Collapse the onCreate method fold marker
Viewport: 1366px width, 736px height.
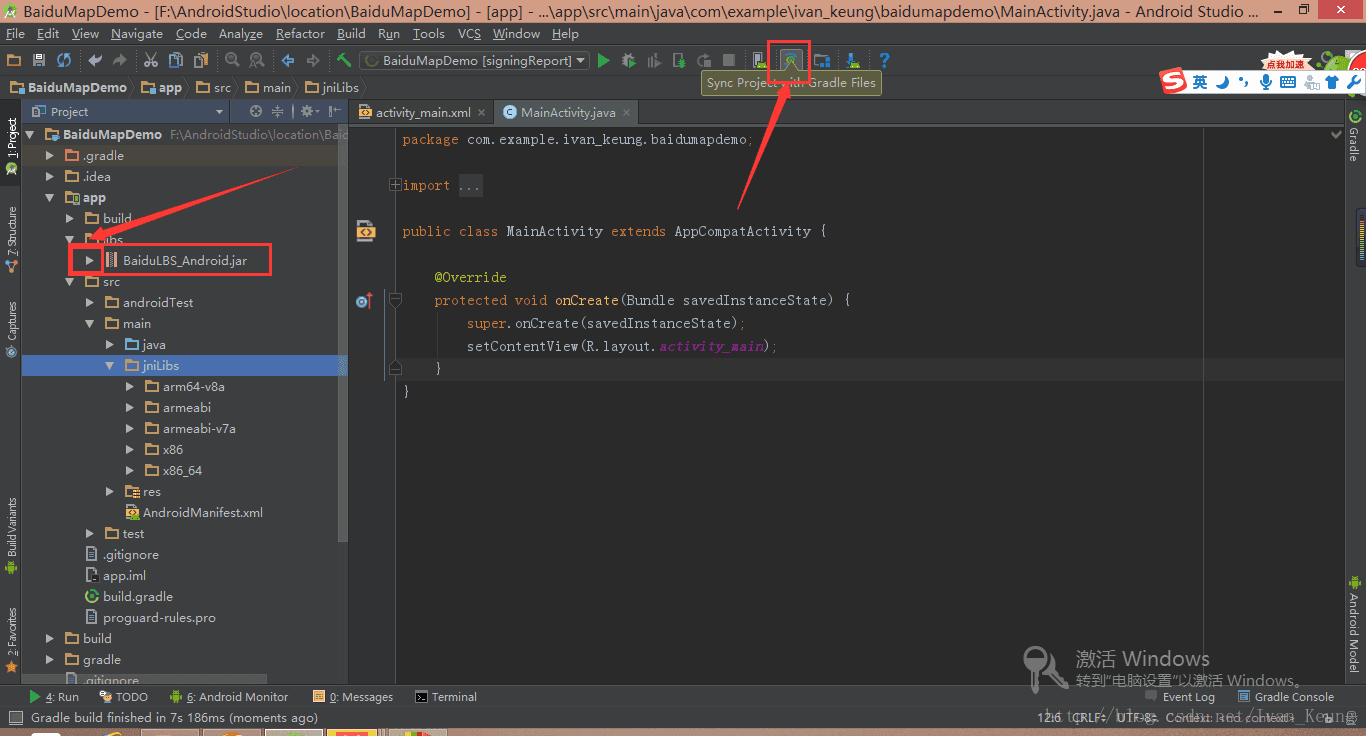point(395,300)
